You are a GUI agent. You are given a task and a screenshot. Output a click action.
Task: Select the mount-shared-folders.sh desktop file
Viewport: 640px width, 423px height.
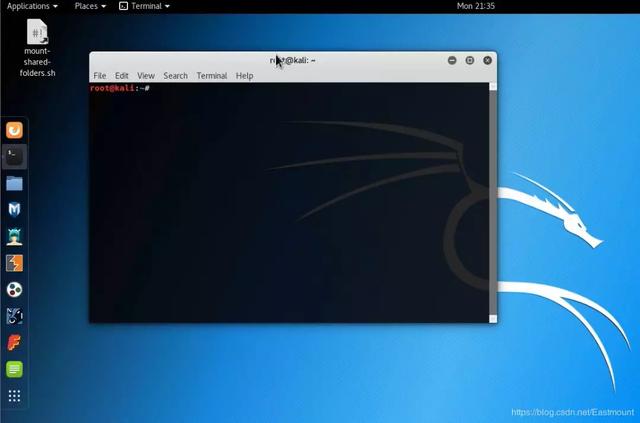[x=37, y=48]
